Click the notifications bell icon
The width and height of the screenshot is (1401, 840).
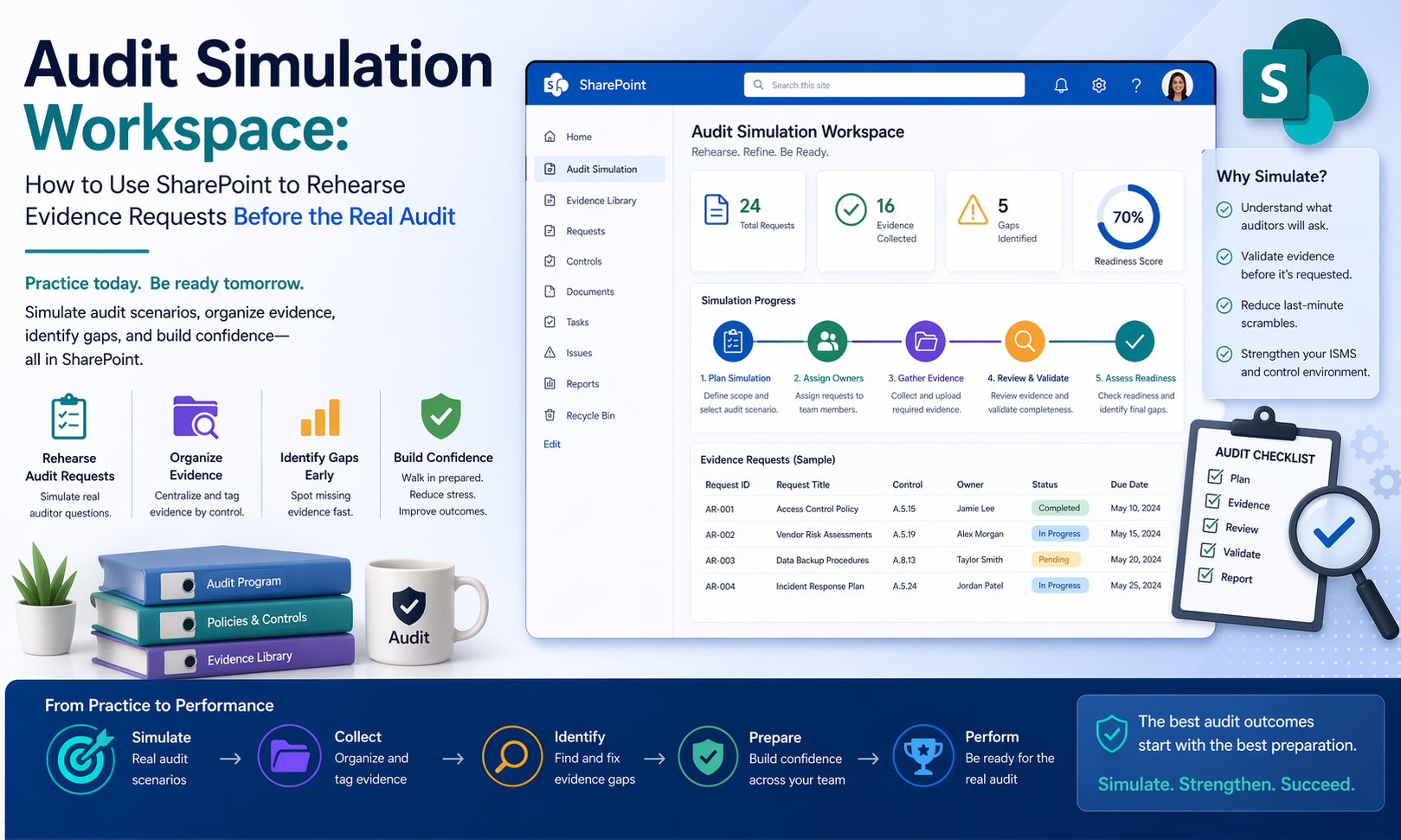1061,85
